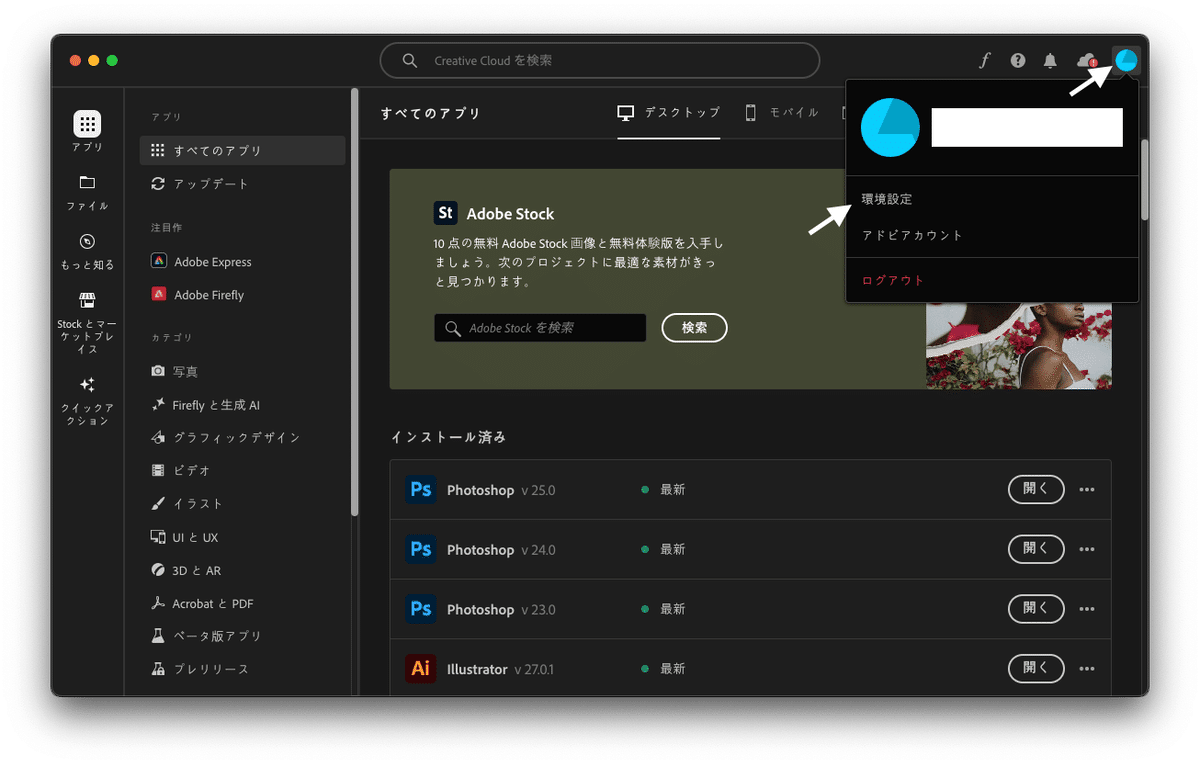Click the 検索 button for Adobe Stock
1200x764 pixels.
(x=694, y=328)
